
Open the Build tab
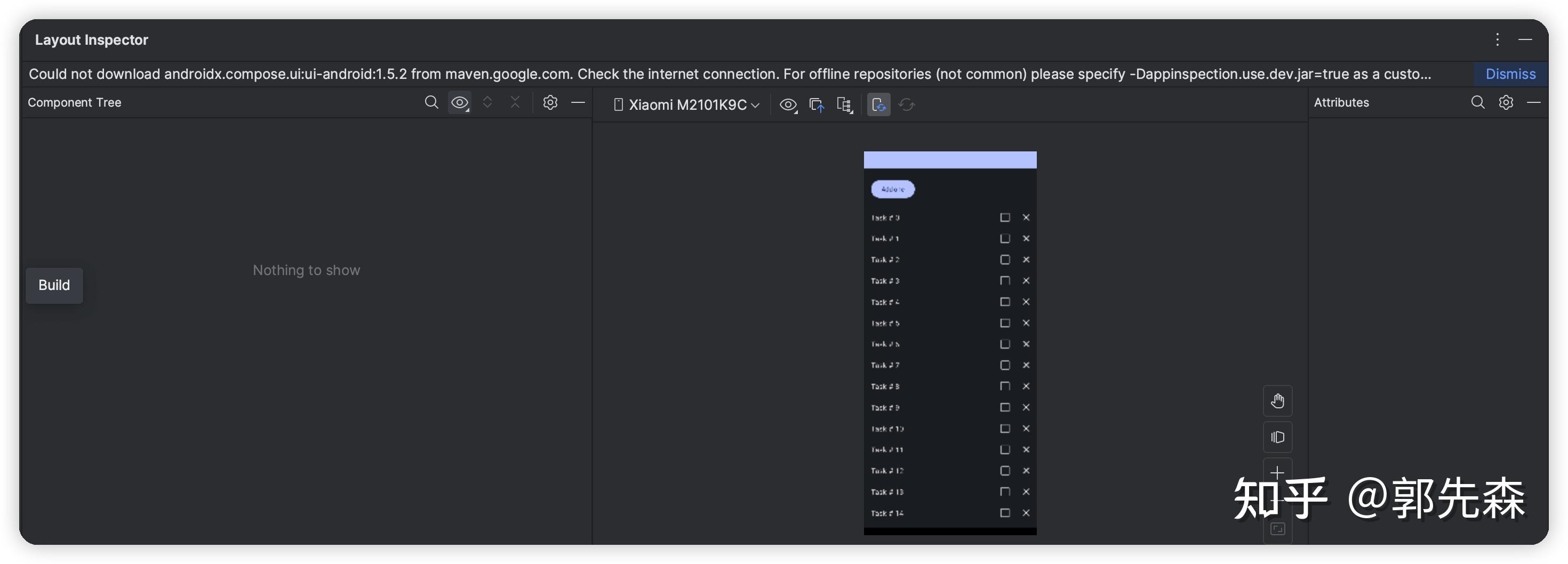click(54, 285)
